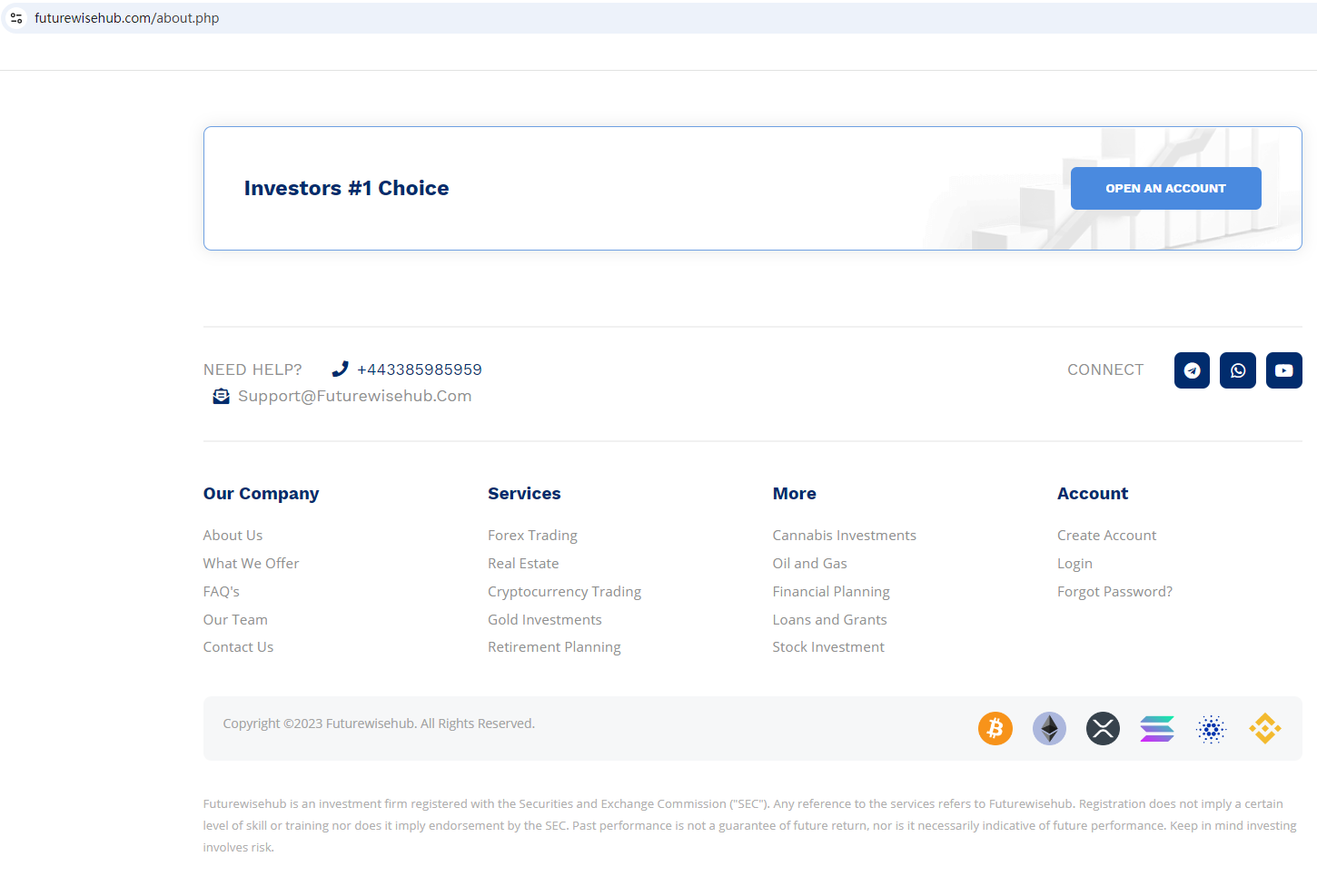
Task: Open the WhatsApp social icon
Action: coord(1238,370)
